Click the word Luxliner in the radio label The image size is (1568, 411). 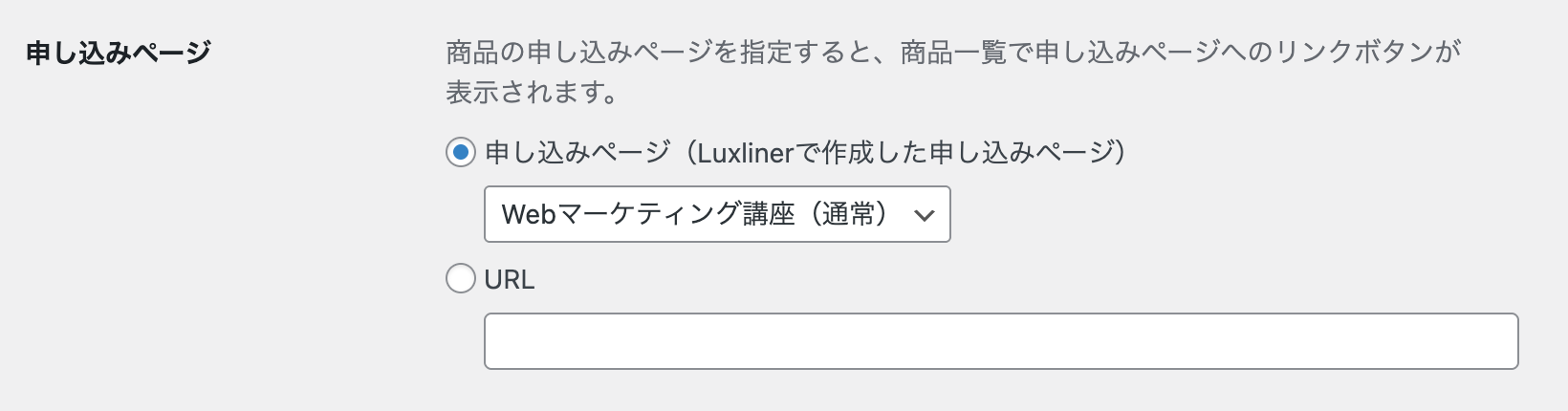pyautogui.click(x=745, y=153)
